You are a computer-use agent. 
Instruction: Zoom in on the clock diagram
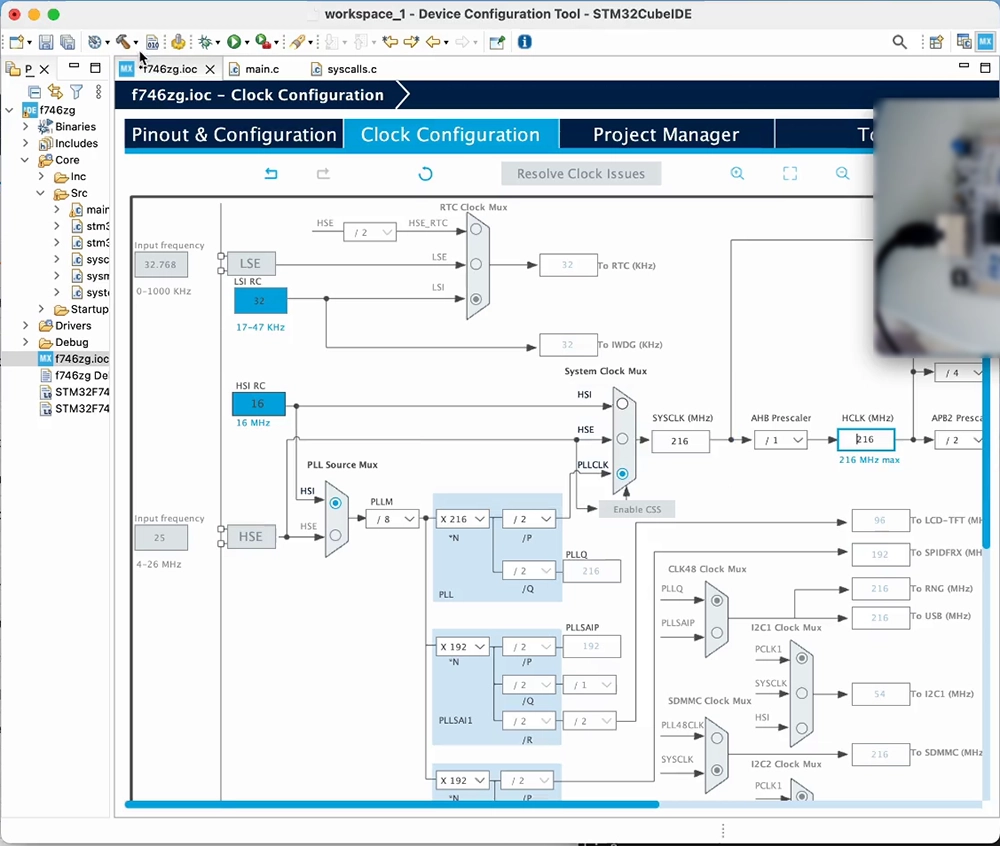[x=737, y=173]
